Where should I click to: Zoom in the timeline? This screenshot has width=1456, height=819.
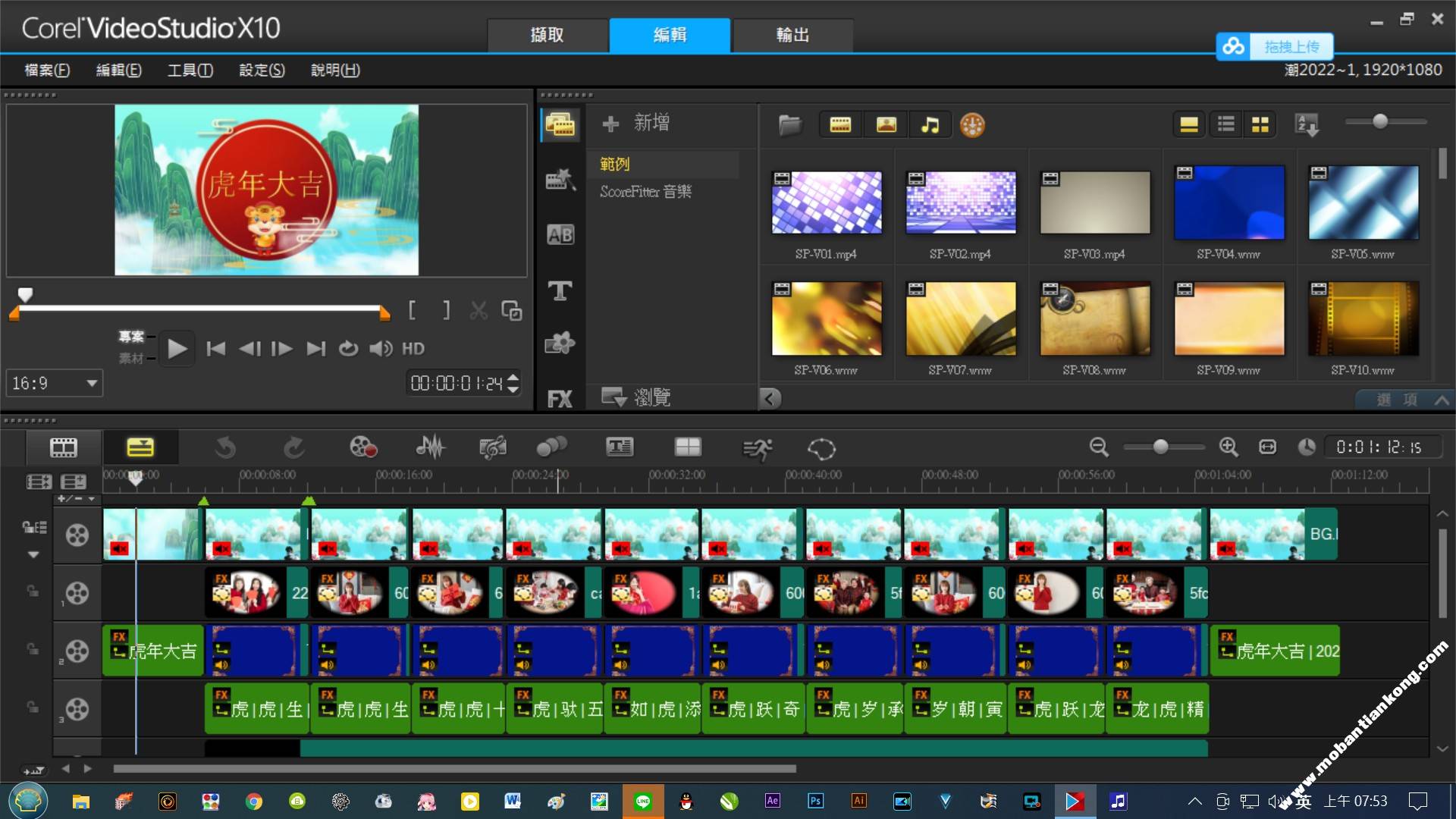pyautogui.click(x=1228, y=447)
